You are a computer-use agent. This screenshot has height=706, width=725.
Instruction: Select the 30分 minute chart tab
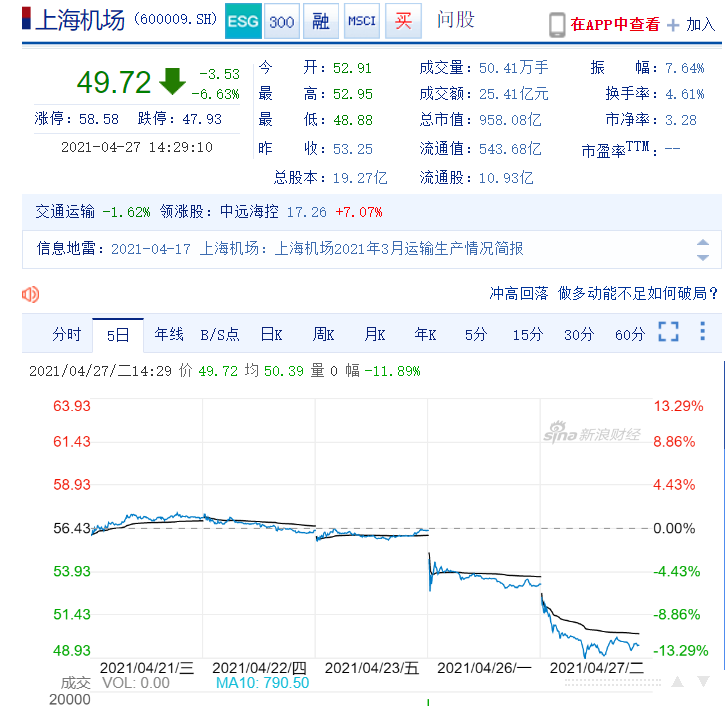click(579, 334)
